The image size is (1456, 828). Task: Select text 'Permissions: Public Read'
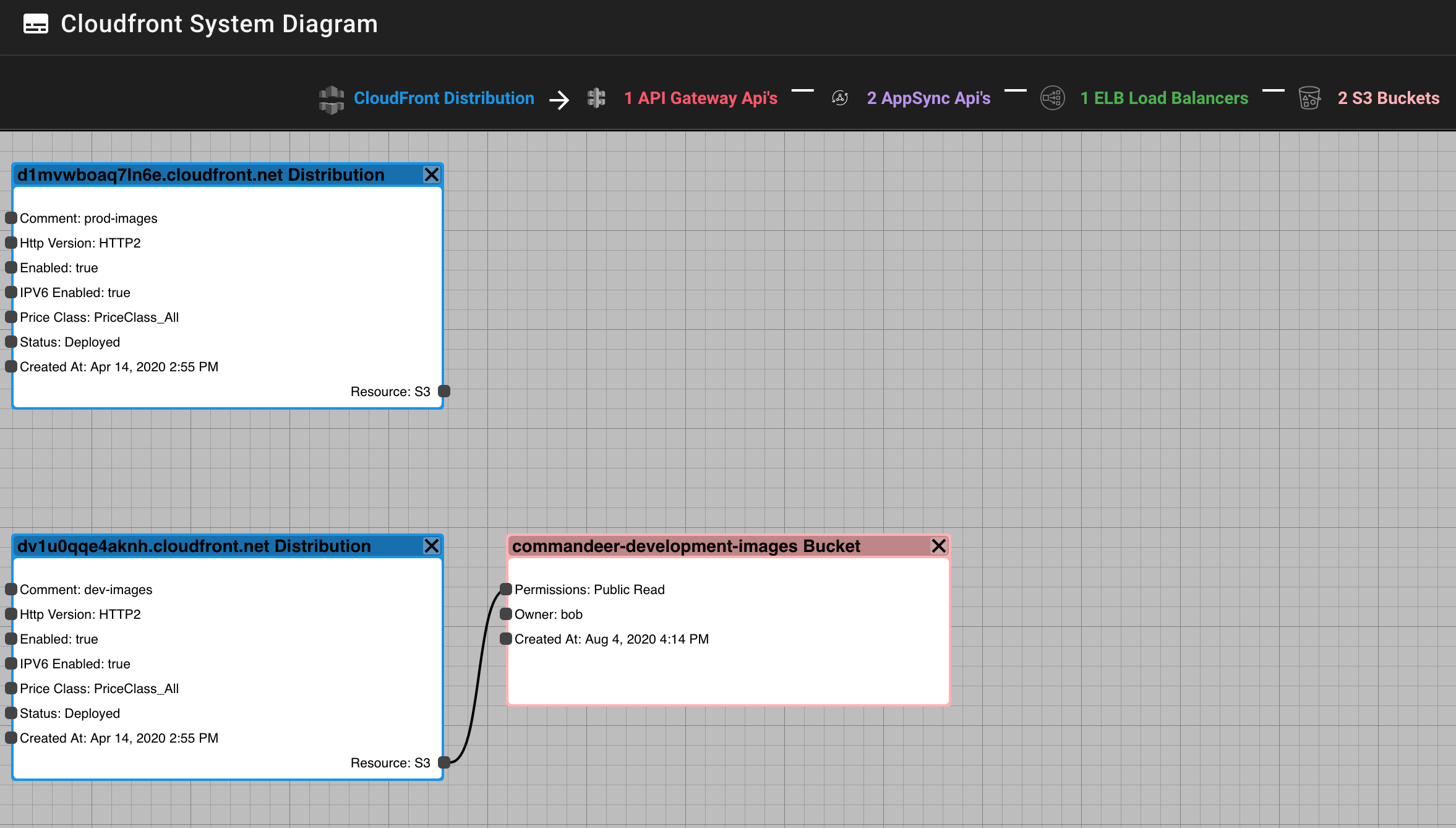589,590
